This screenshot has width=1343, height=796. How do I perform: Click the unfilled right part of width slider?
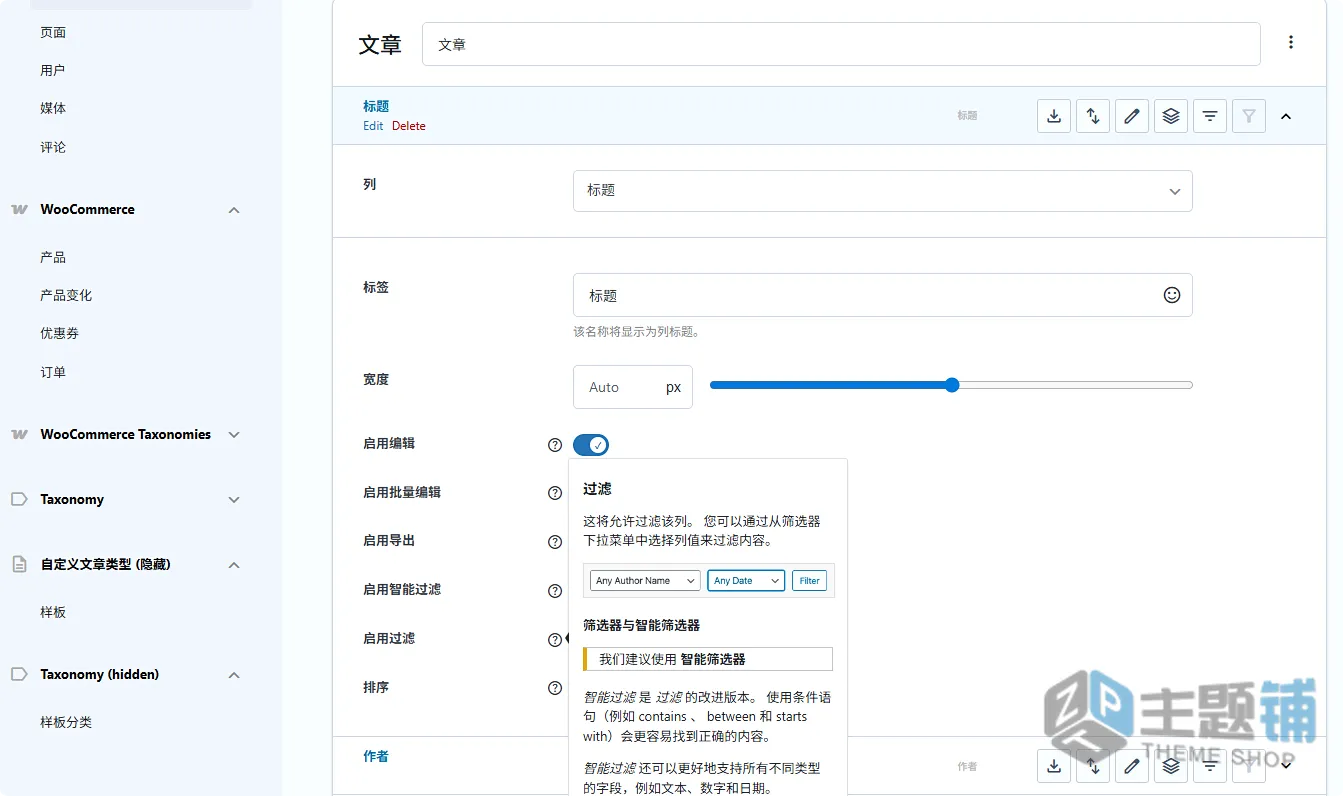[1076, 385]
